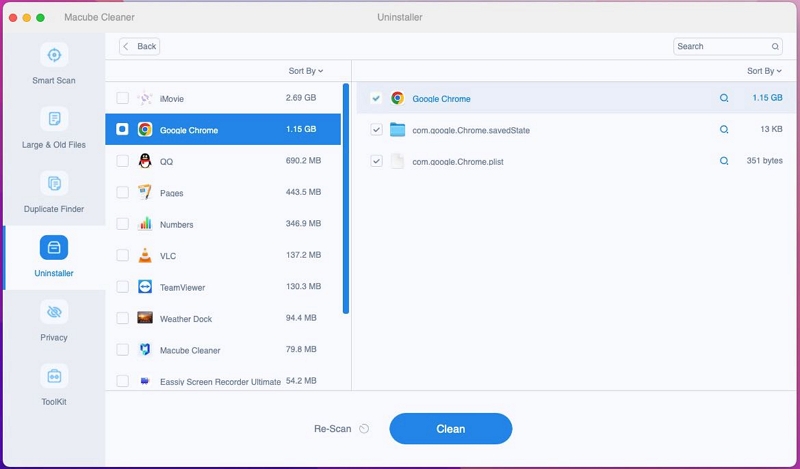Open the Smart Scan sidebar icon

(54, 55)
